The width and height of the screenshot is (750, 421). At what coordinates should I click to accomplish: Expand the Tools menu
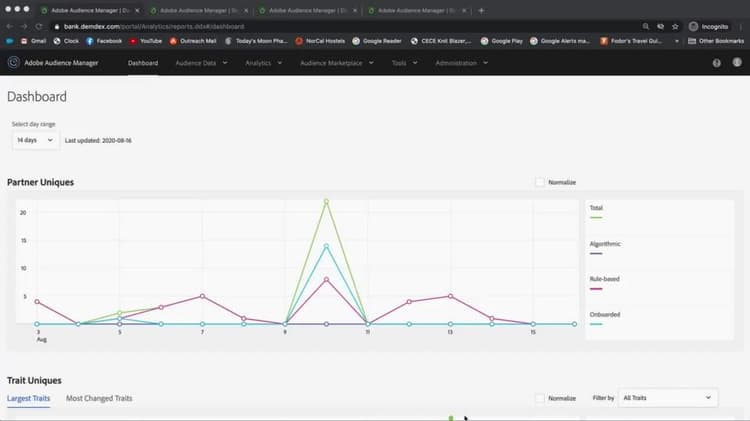[404, 63]
